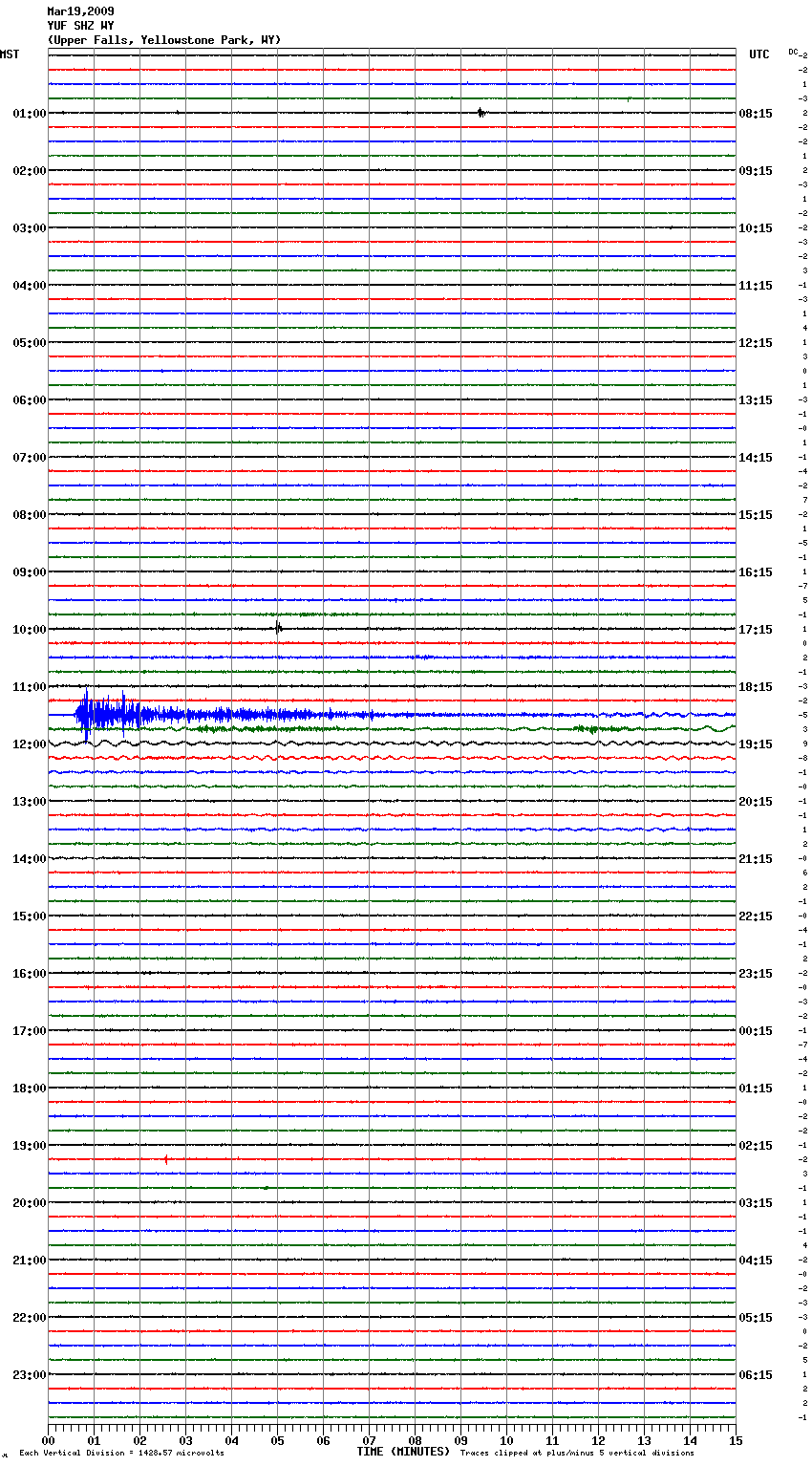Select the 22:00 MST row label
The width and height of the screenshot is (812, 1466).
30,1318
